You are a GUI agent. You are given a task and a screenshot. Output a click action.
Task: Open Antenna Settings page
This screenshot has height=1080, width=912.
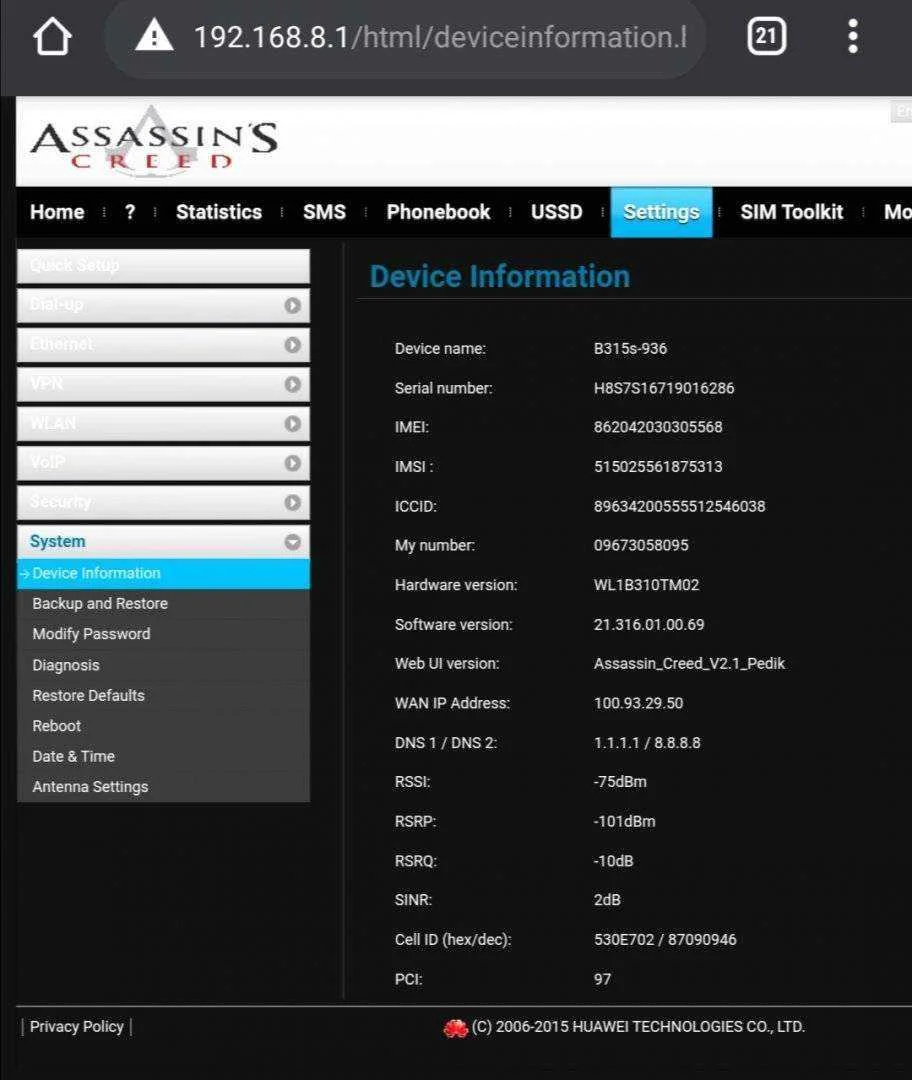point(90,787)
